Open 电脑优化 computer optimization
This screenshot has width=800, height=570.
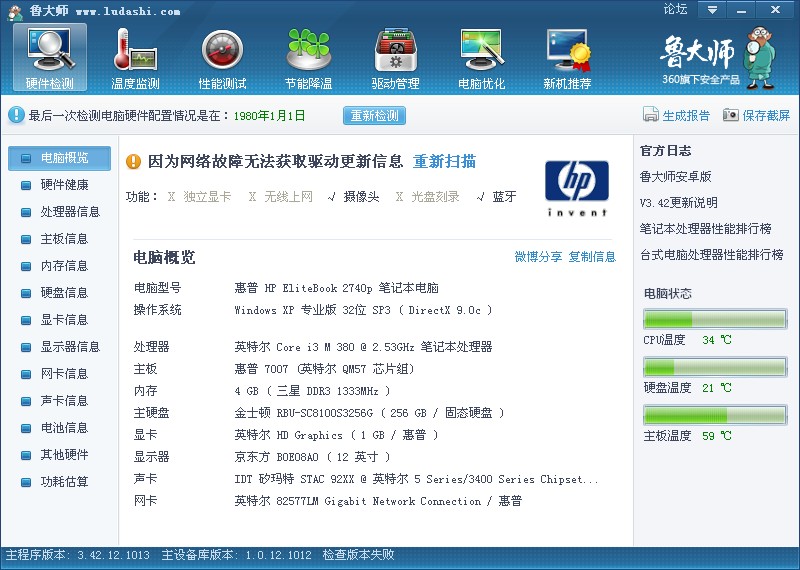(482, 58)
